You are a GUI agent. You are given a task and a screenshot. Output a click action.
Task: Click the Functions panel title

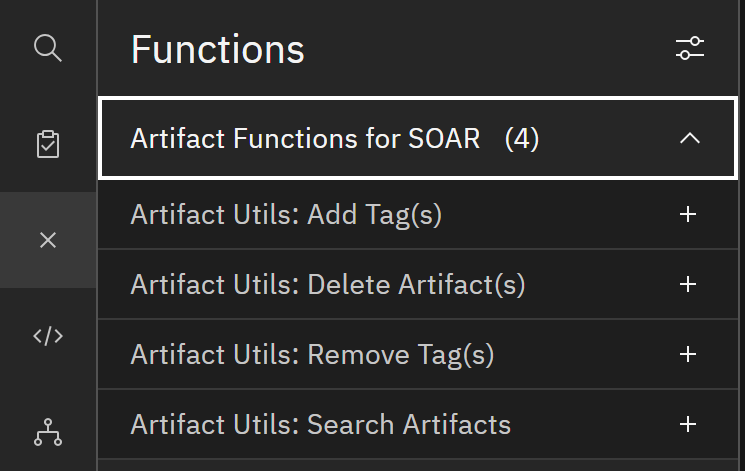tap(218, 49)
